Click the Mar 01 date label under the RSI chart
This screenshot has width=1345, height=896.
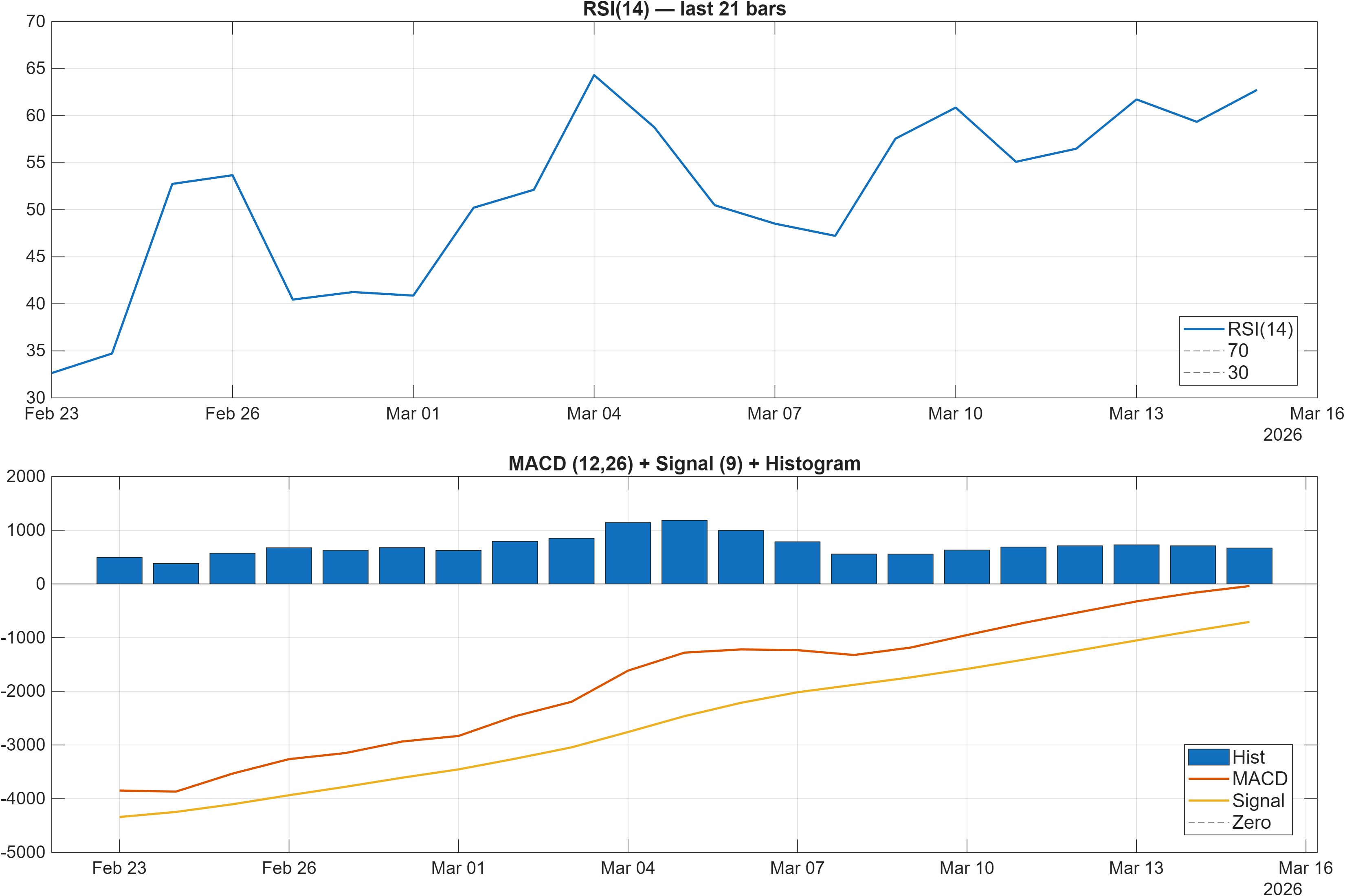pyautogui.click(x=413, y=414)
